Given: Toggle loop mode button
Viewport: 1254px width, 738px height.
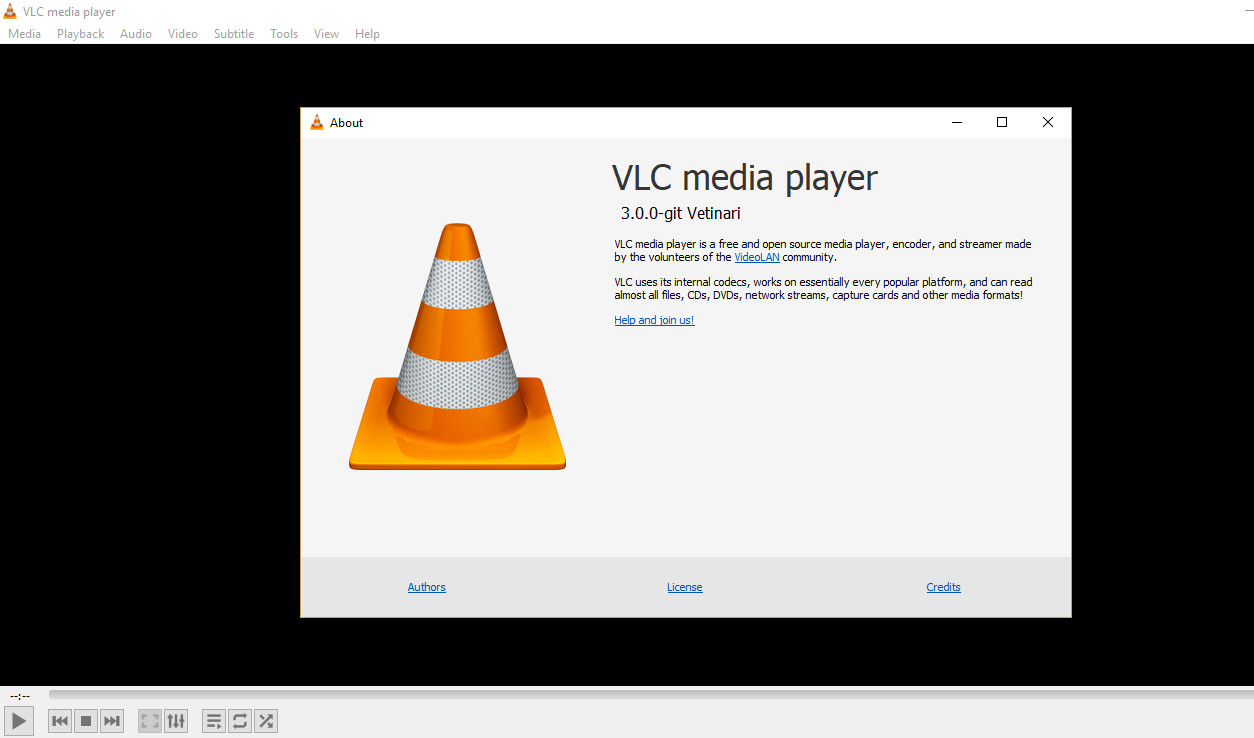Looking at the screenshot, I should click(x=240, y=720).
